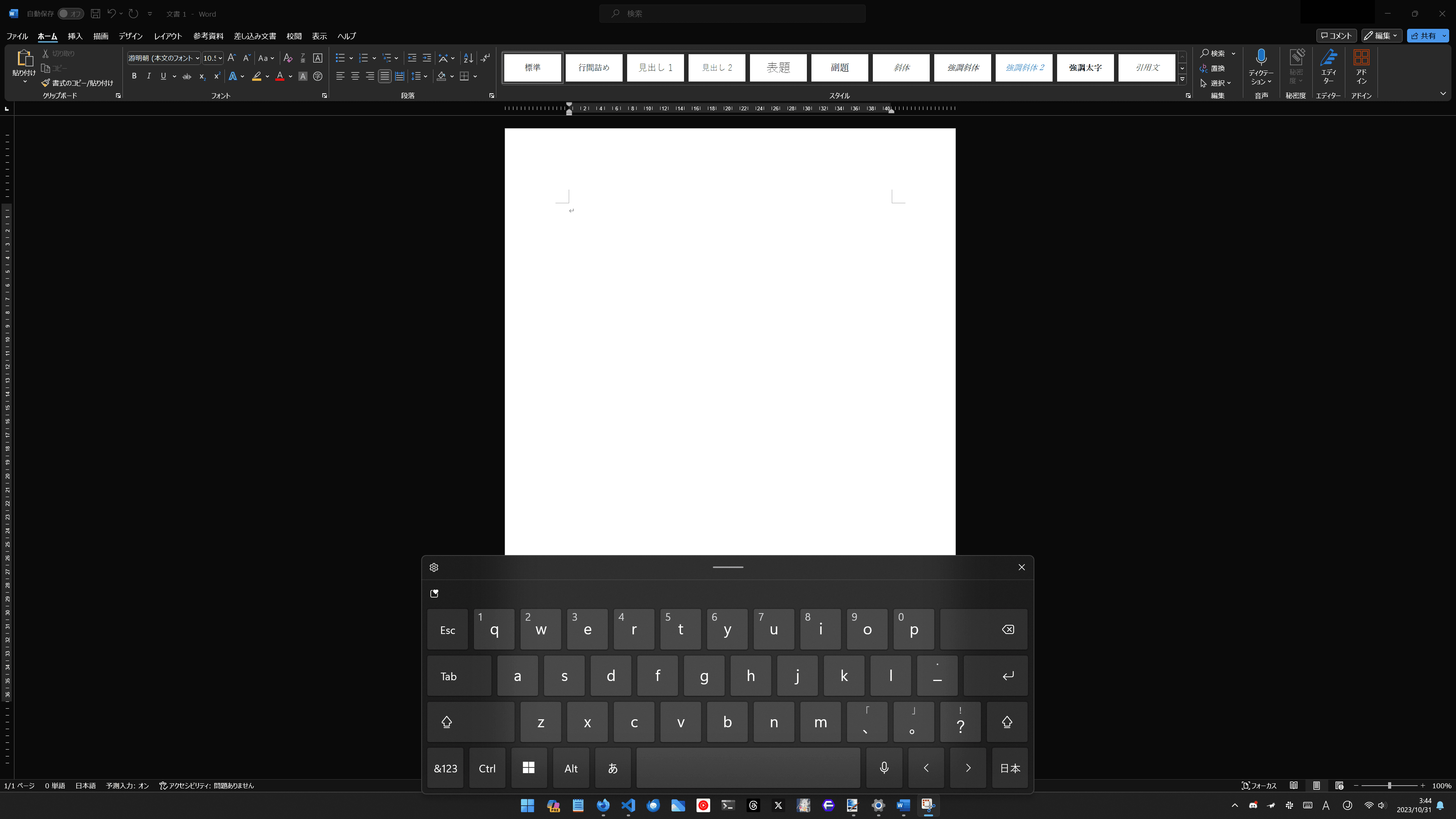Switch to the 挿入 tab

(x=75, y=36)
